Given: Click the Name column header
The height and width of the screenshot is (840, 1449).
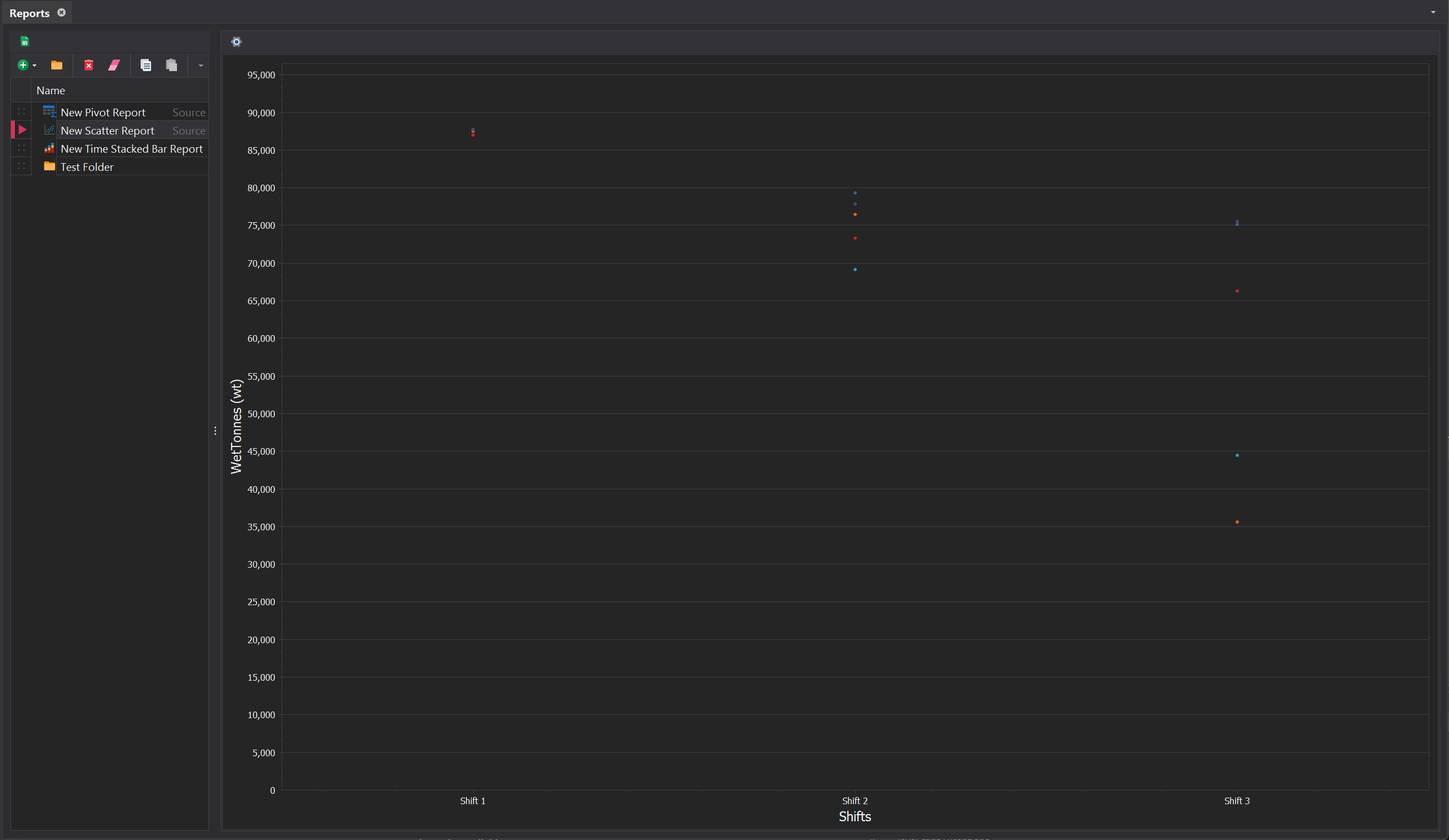Looking at the screenshot, I should pyautogui.click(x=51, y=90).
